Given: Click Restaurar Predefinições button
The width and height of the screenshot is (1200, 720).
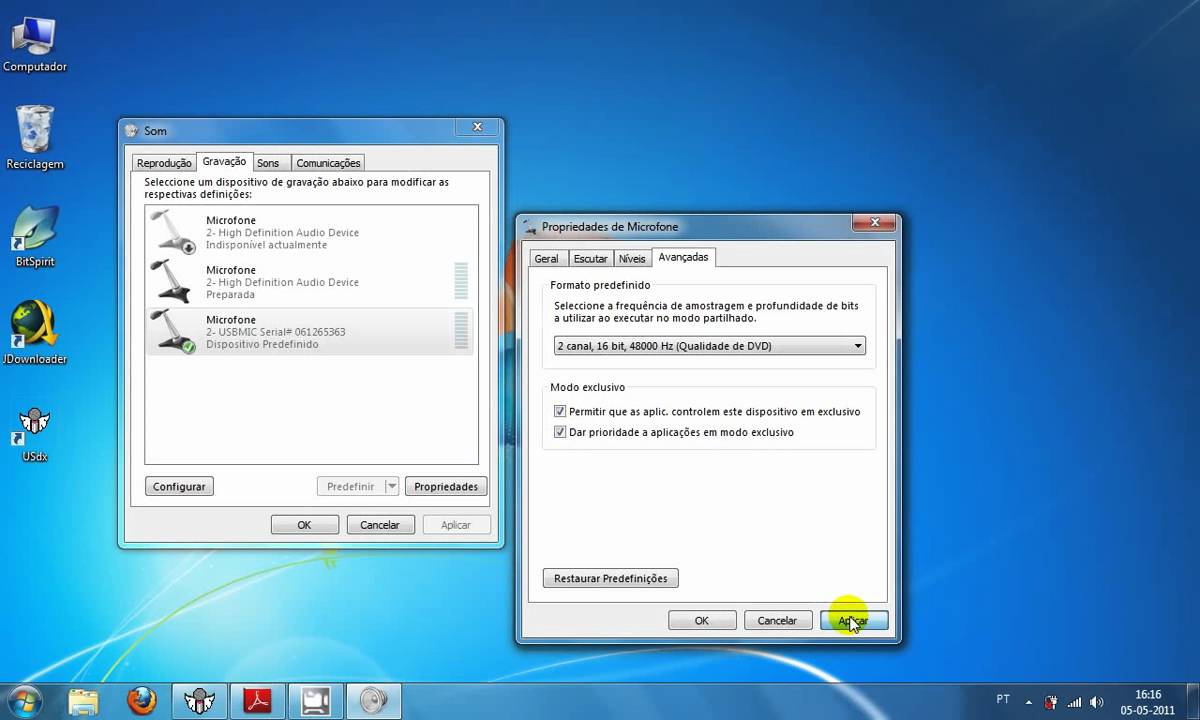Looking at the screenshot, I should pyautogui.click(x=611, y=578).
